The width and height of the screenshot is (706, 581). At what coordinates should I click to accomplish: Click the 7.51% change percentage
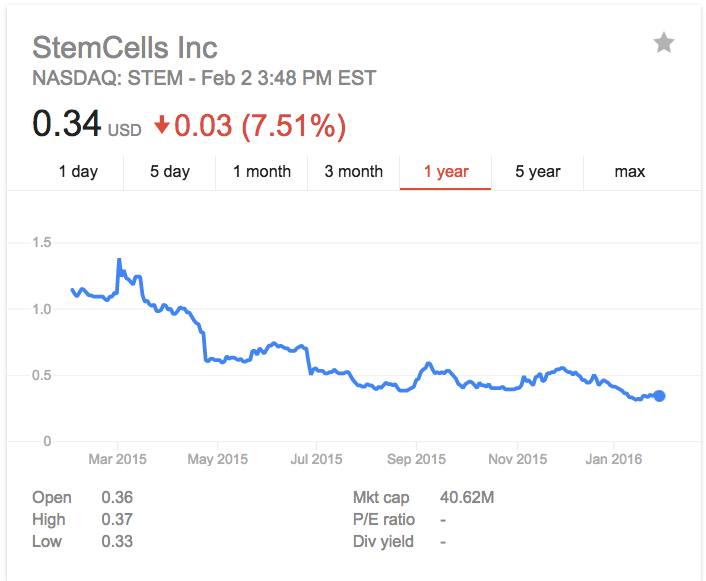click(297, 126)
